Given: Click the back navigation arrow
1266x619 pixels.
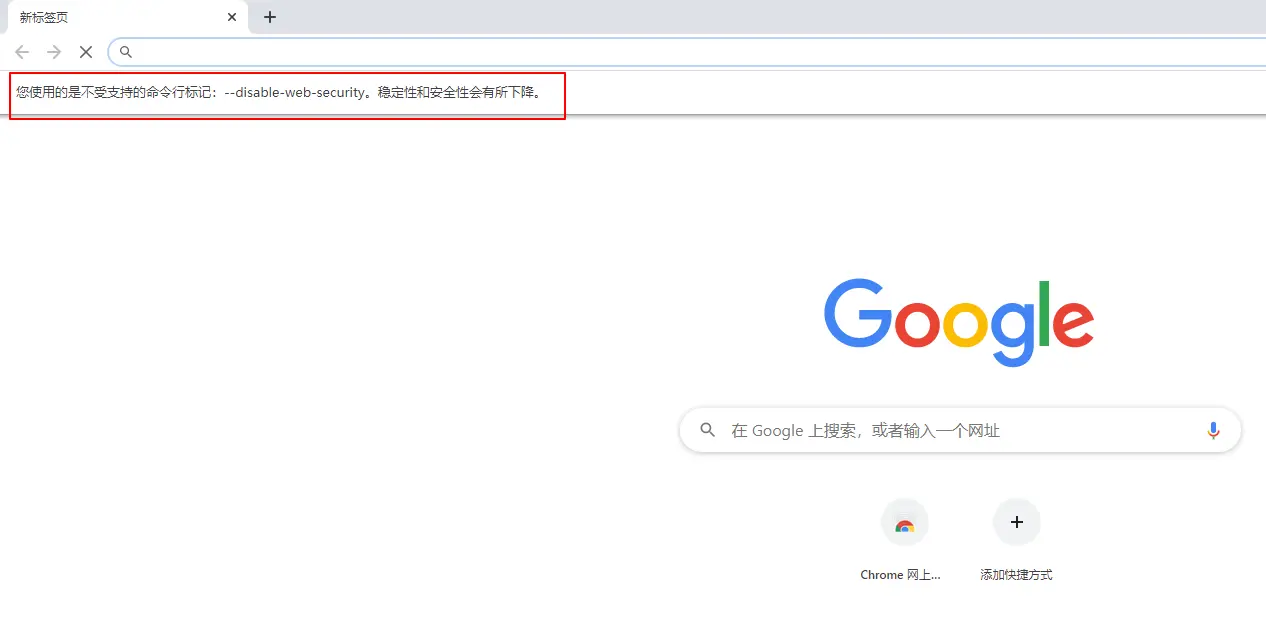Looking at the screenshot, I should [x=22, y=52].
